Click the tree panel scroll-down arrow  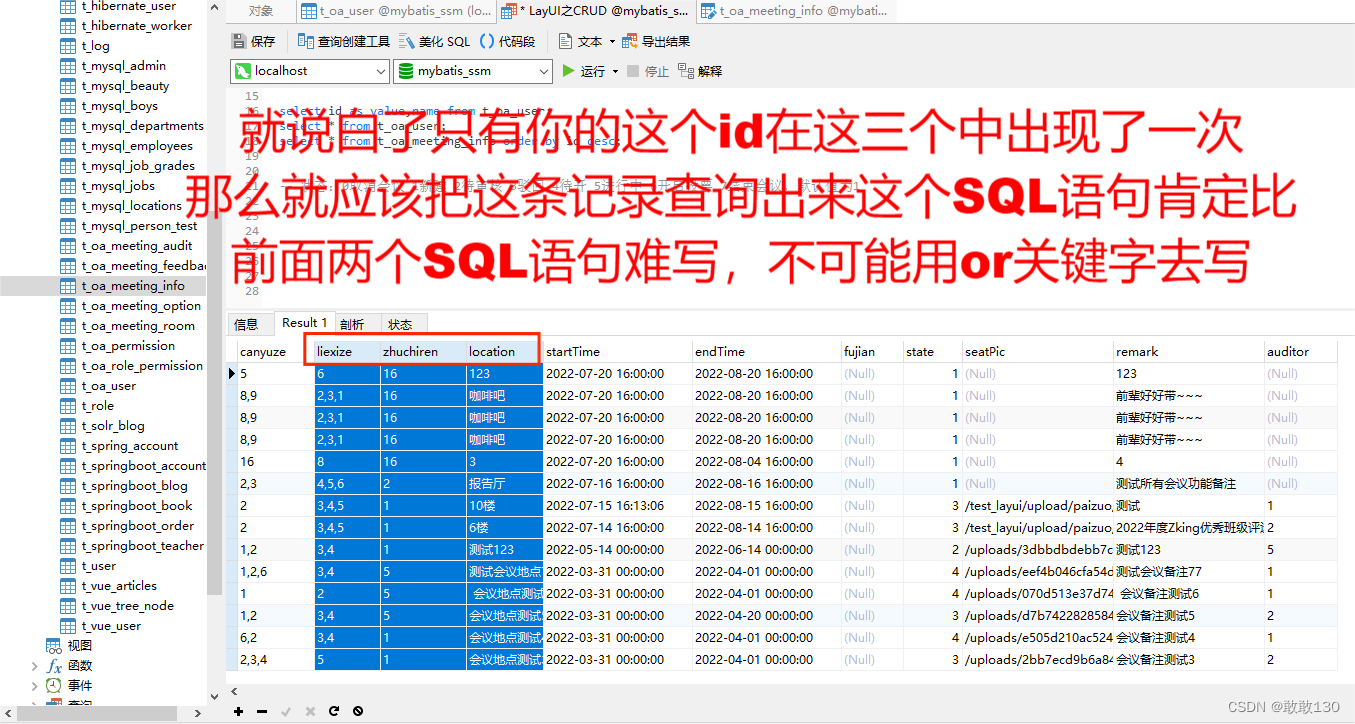pos(215,698)
